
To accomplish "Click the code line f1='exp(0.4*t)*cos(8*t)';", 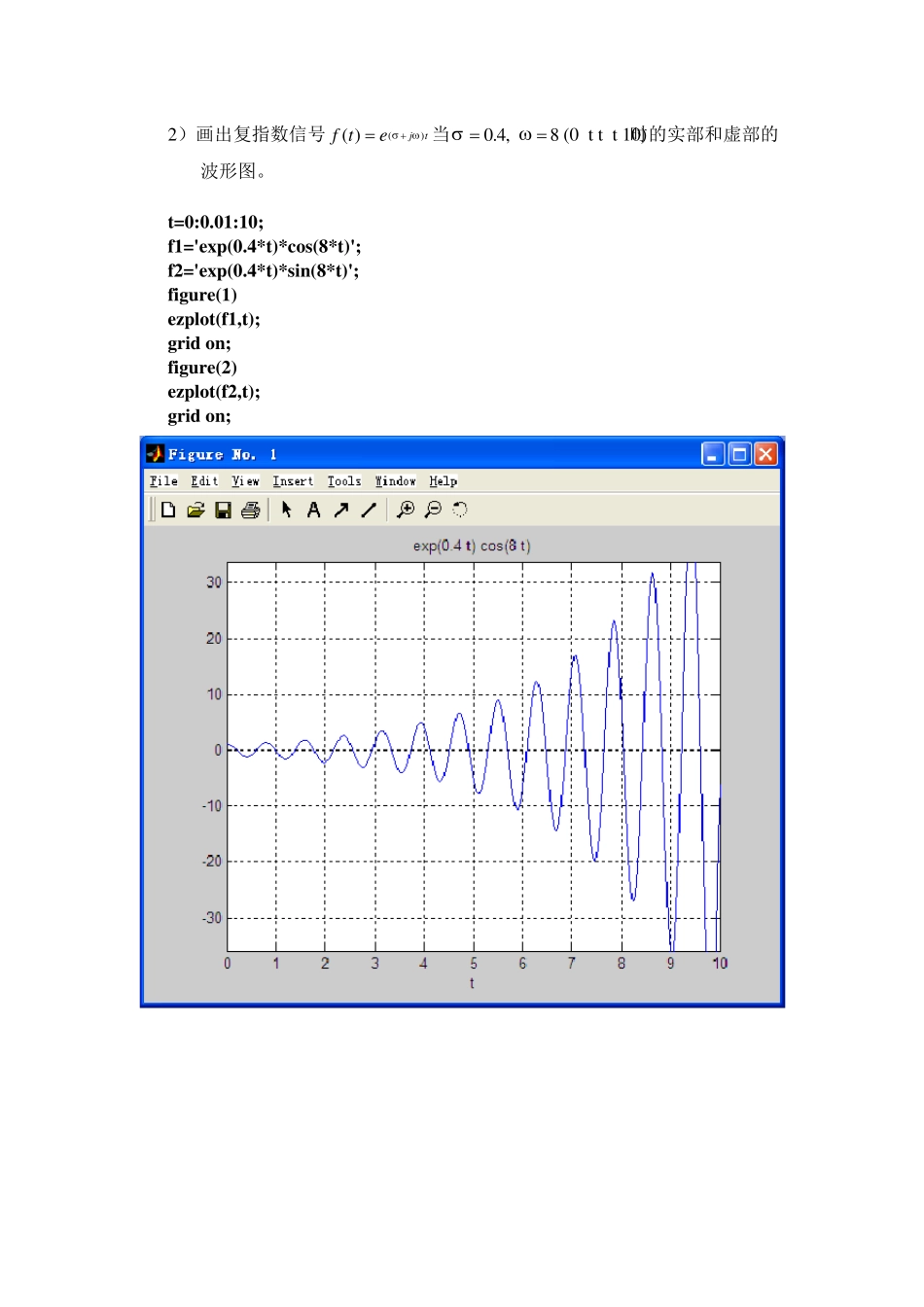I will pyautogui.click(x=264, y=246).
